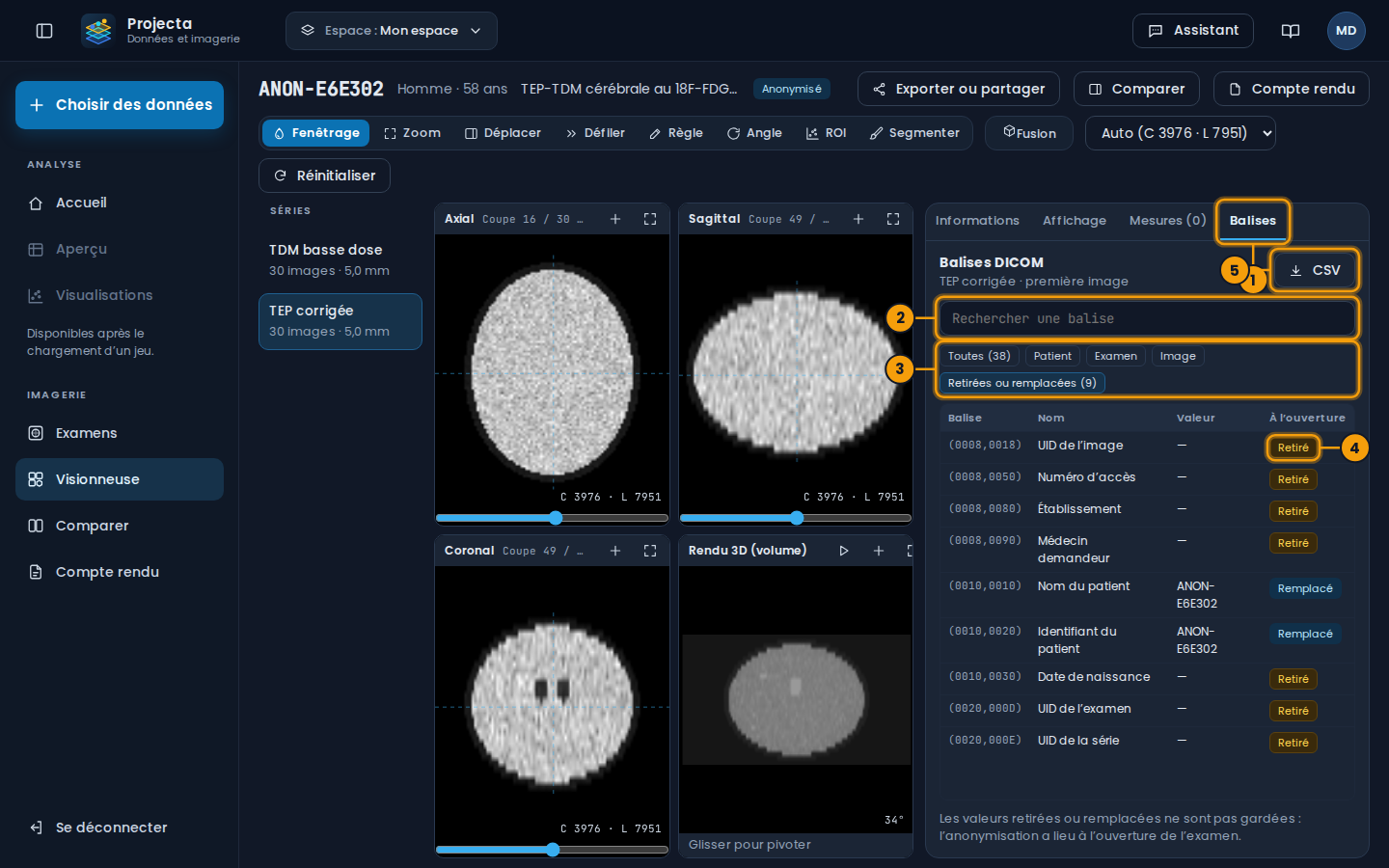The image size is (1389, 868).
Task: Toggle the Fusion overlay
Action: 1030,133
